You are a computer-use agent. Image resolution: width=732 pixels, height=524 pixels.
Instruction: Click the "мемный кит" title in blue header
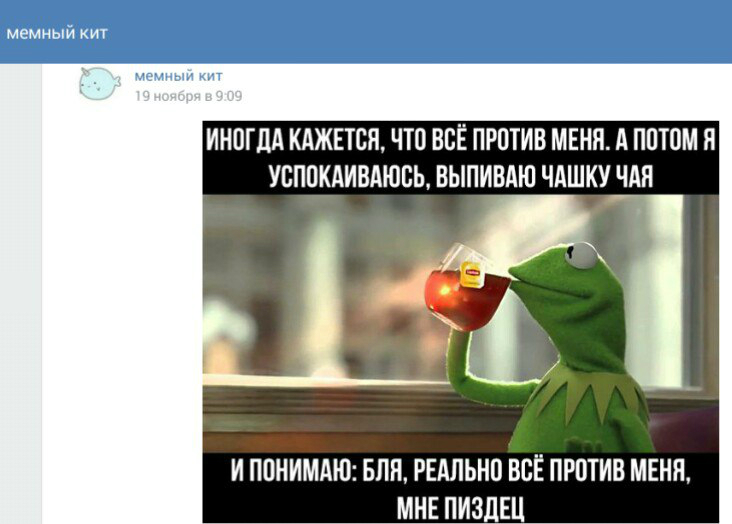57,33
